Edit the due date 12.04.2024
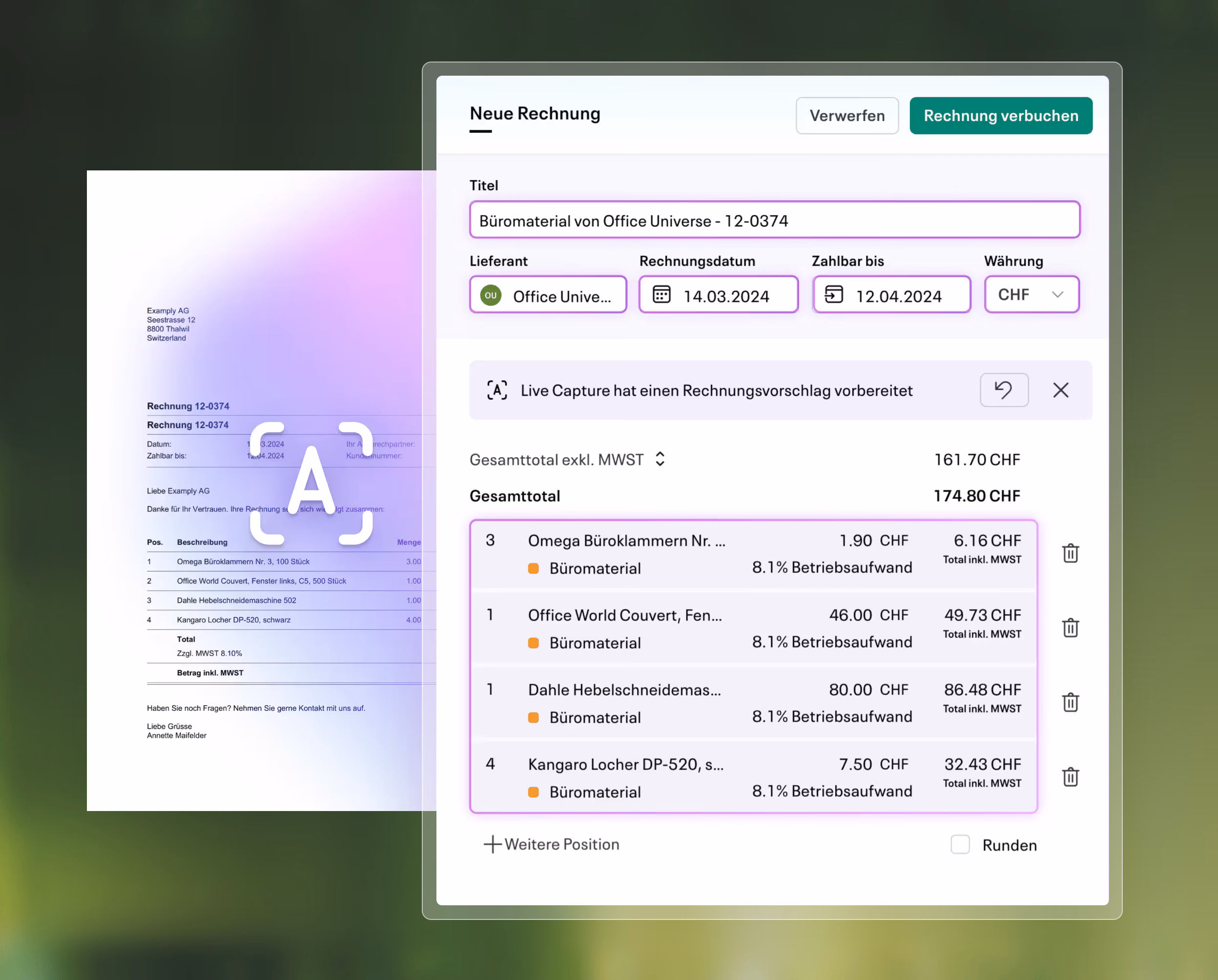The image size is (1218, 980). [898, 296]
